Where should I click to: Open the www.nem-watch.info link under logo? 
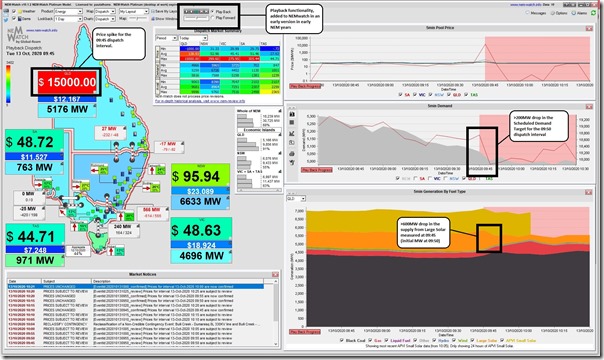pyautogui.click(x=42, y=30)
